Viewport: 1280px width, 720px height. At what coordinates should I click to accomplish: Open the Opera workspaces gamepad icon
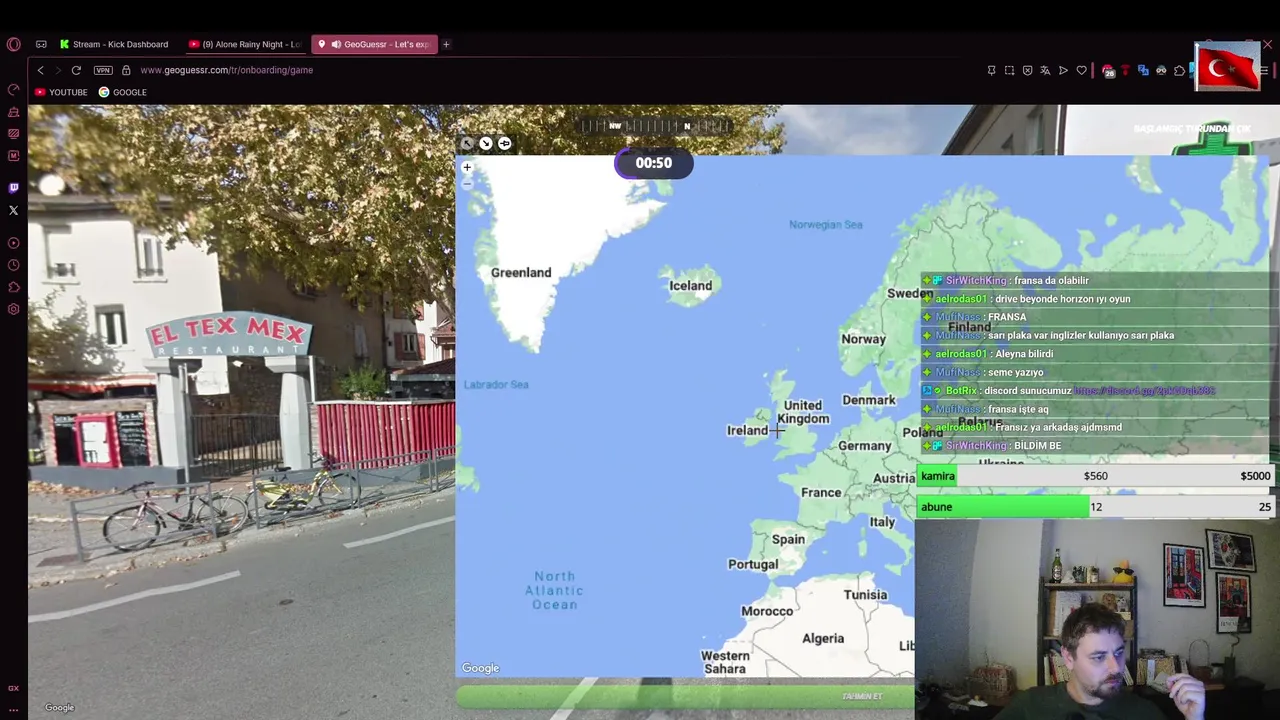click(x=41, y=44)
